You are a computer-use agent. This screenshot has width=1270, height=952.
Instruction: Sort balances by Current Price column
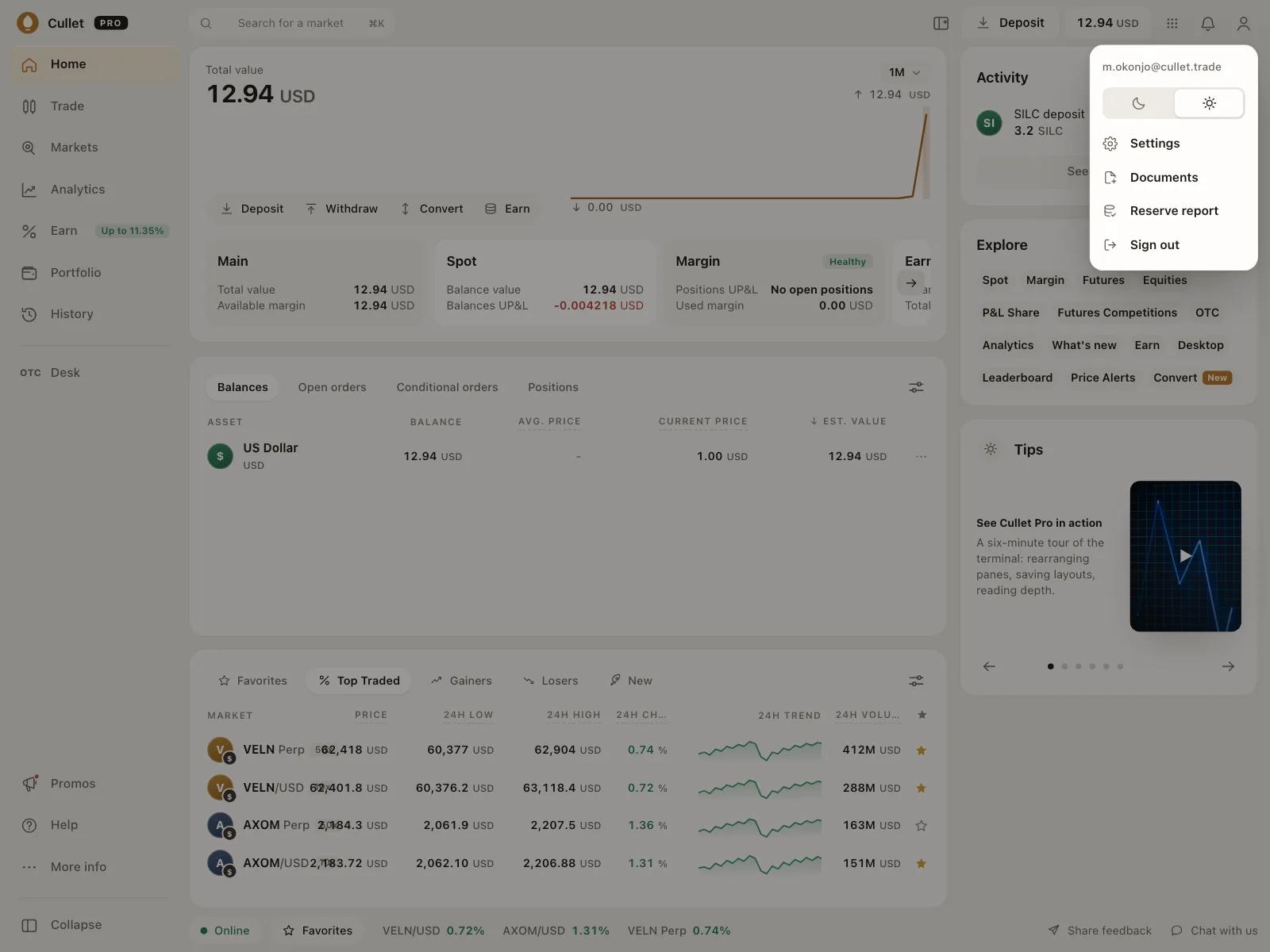[703, 421]
